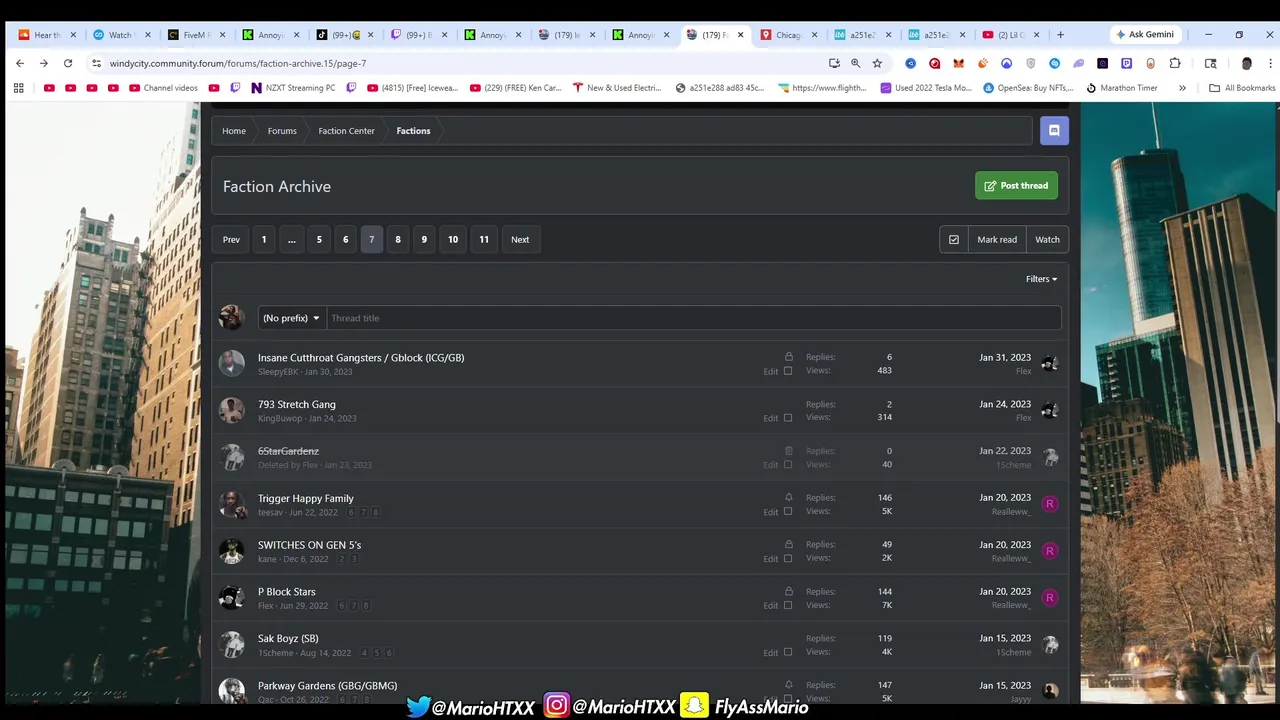This screenshot has width=1280, height=720.
Task: Click into the Thread title field
Action: pyautogui.click(x=693, y=318)
